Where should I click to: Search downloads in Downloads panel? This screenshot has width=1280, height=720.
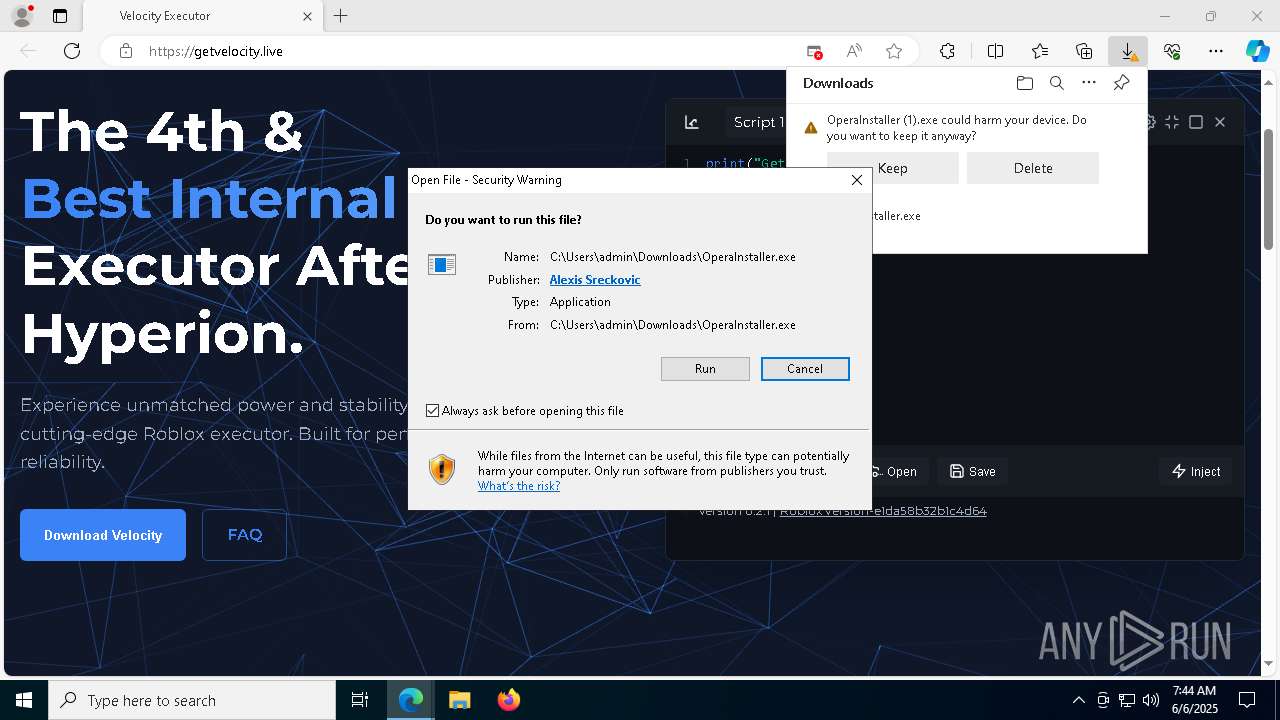point(1056,83)
